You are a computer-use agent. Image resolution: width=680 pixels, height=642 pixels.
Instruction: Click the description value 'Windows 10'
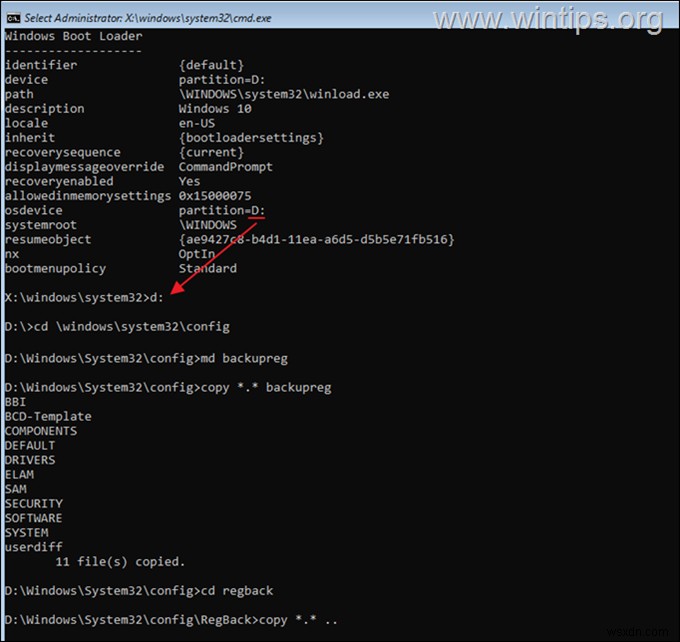(x=215, y=108)
